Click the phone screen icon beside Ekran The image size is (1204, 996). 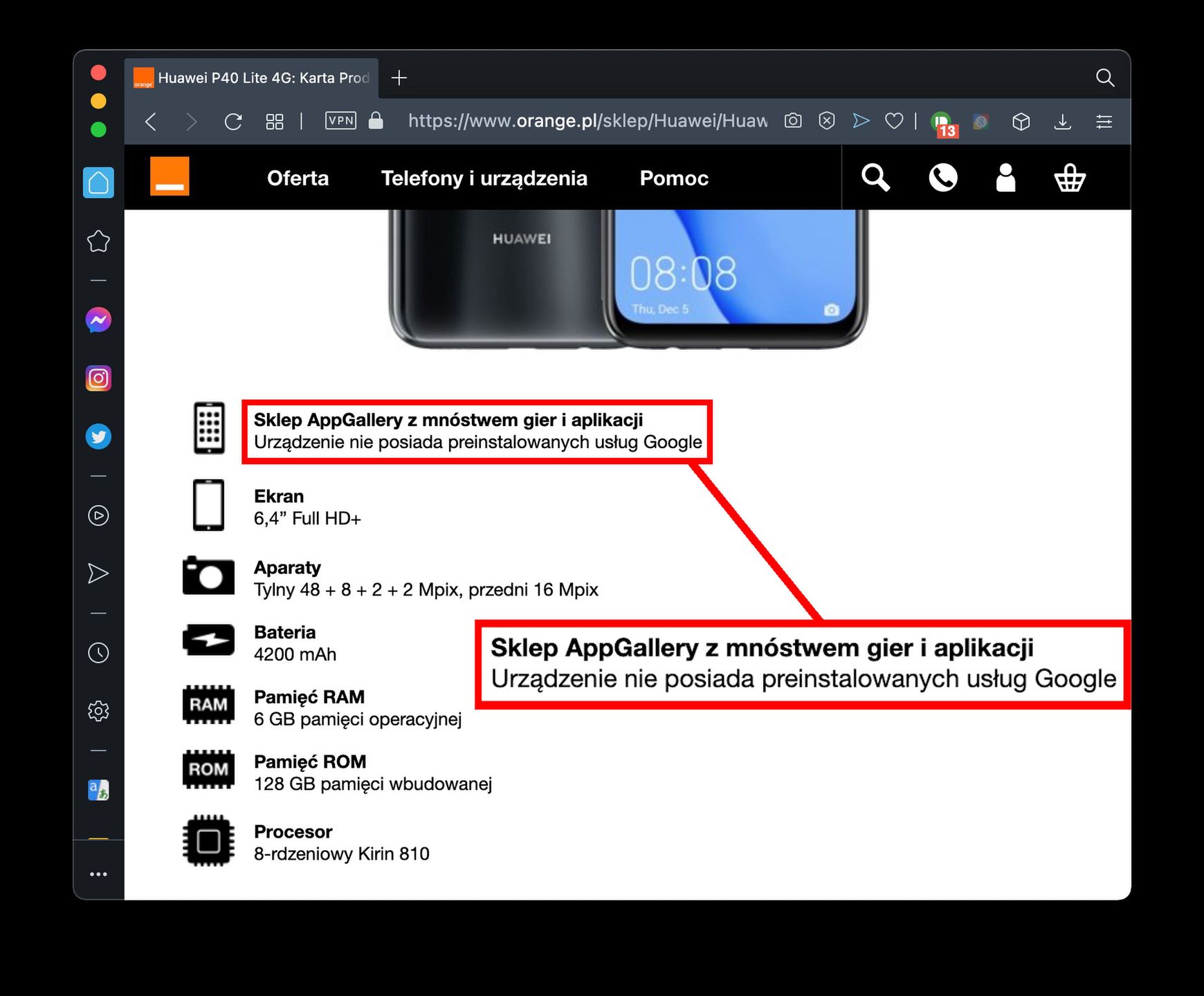click(208, 505)
